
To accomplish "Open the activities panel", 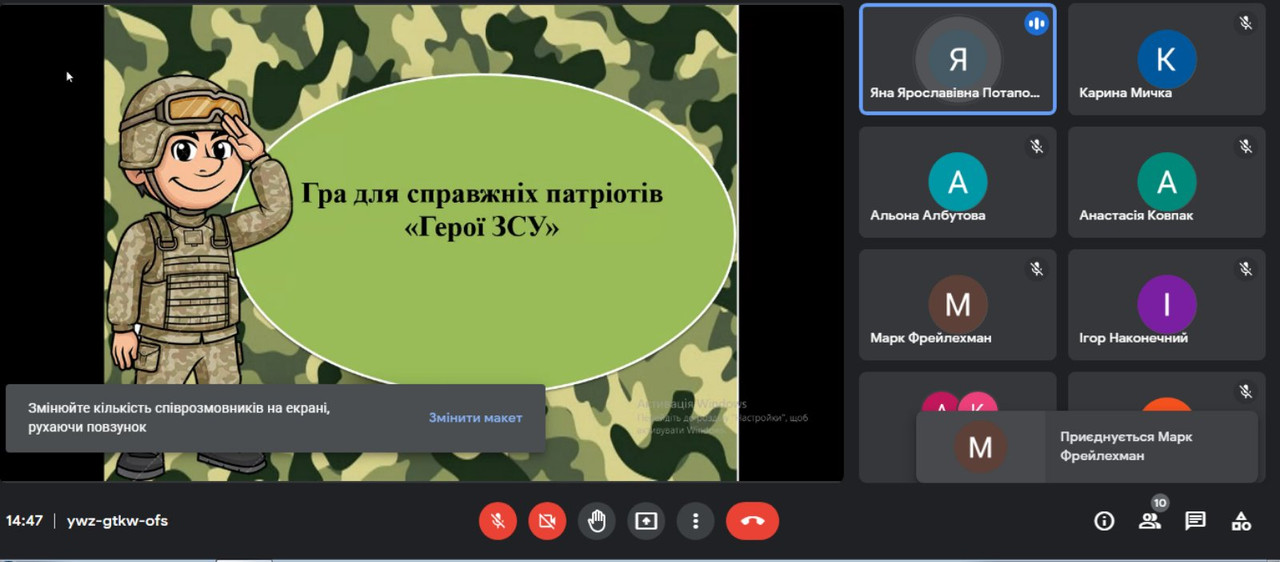I will 1241,521.
